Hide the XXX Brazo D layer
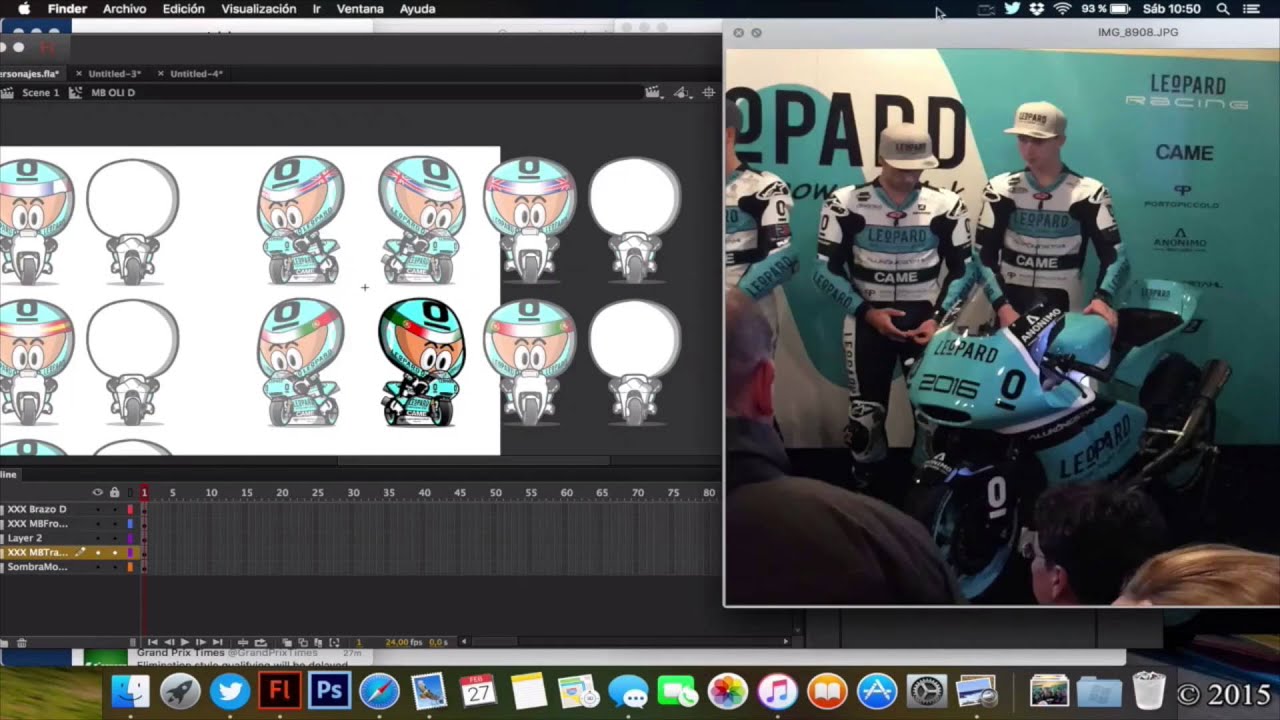This screenshot has height=720, width=1280. pyautogui.click(x=98, y=509)
